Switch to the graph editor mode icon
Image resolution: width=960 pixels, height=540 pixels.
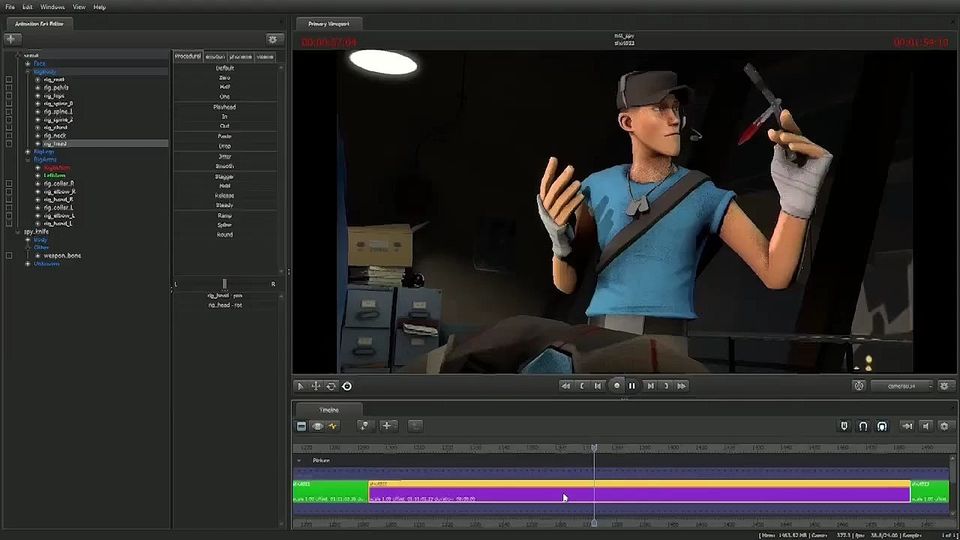click(x=333, y=426)
